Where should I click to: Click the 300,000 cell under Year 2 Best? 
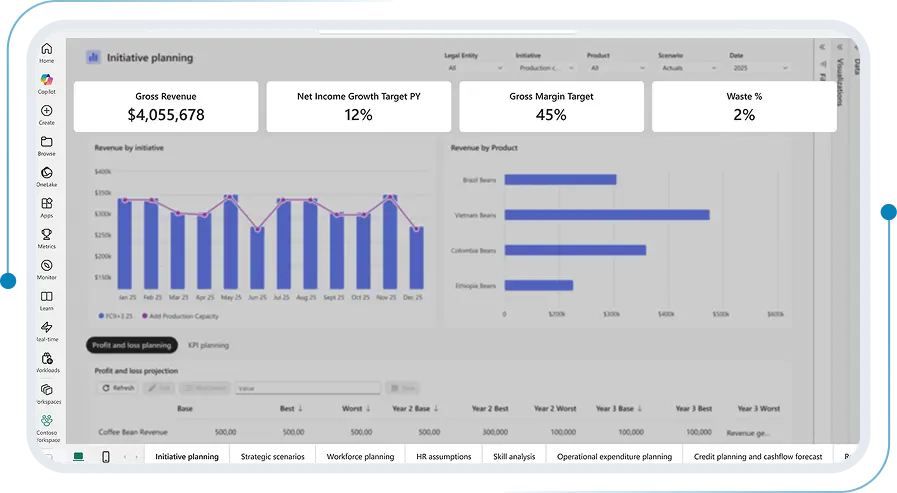[x=495, y=432]
